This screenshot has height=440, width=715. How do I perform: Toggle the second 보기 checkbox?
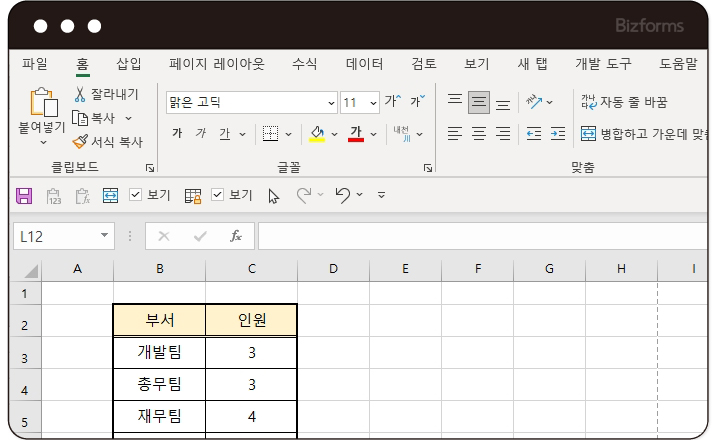click(x=217, y=196)
